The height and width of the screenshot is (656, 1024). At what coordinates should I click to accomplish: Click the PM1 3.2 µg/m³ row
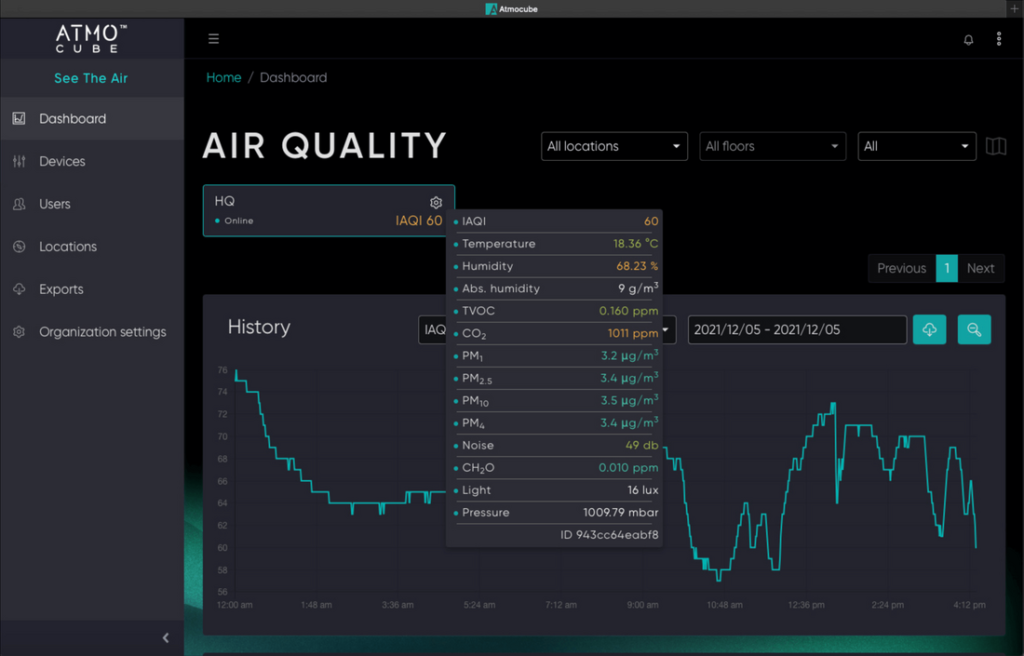click(x=556, y=356)
